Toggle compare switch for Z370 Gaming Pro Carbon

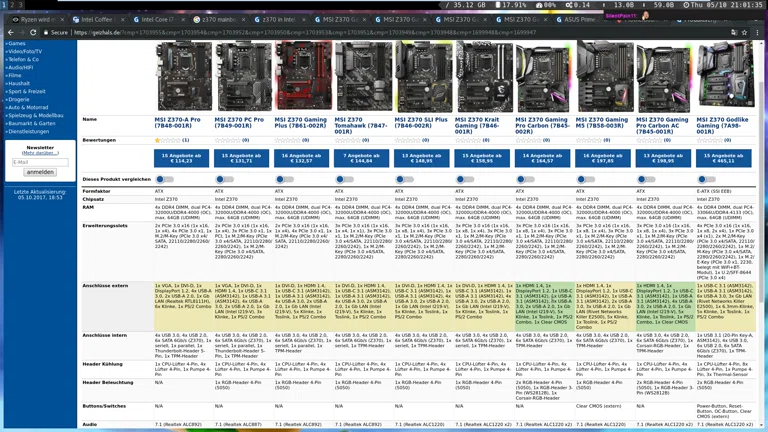tap(526, 179)
